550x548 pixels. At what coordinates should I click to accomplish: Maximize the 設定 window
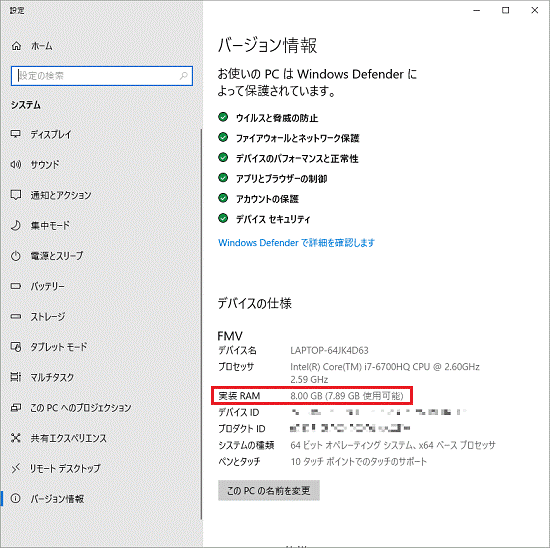tap(505, 11)
